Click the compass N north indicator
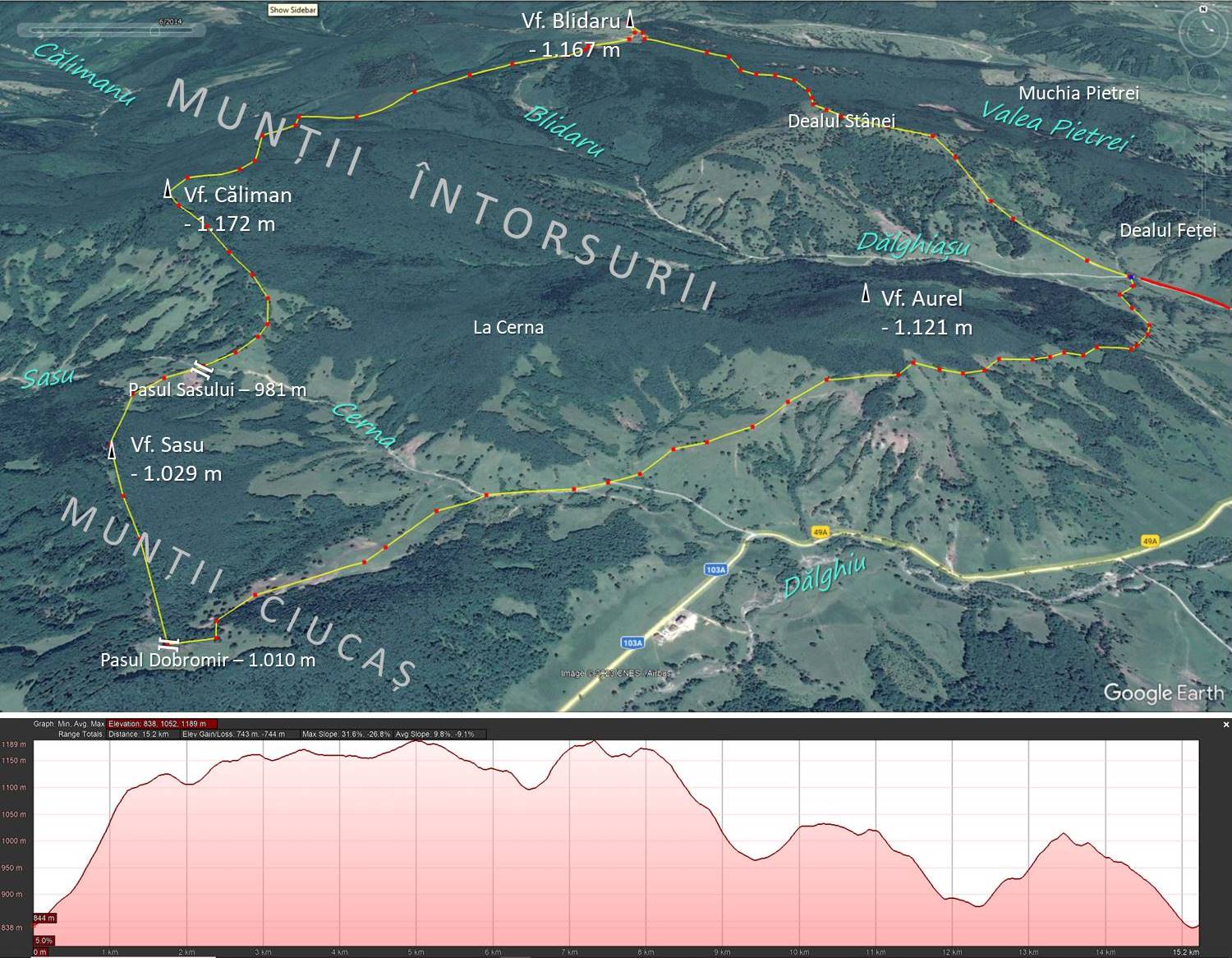This screenshot has height=958, width=1232. (1205, 9)
